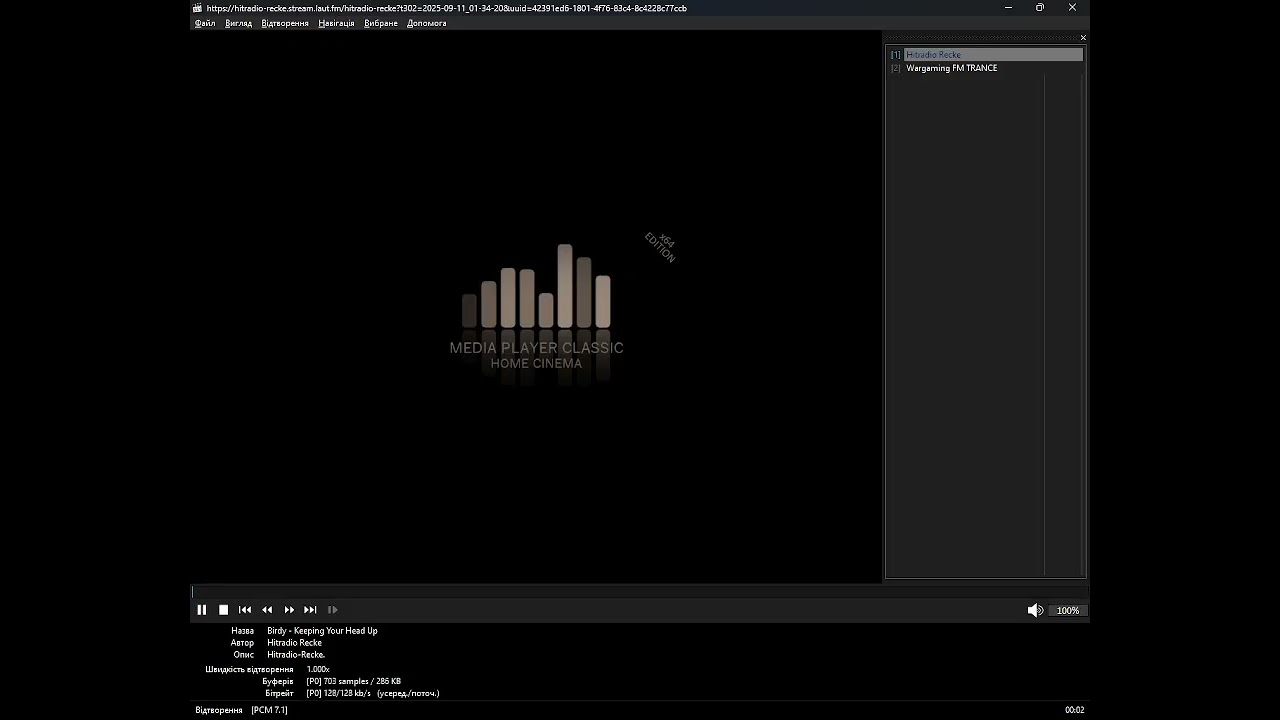The height and width of the screenshot is (720, 1280).
Task: Skip to next playlist item
Action: [x=310, y=610]
